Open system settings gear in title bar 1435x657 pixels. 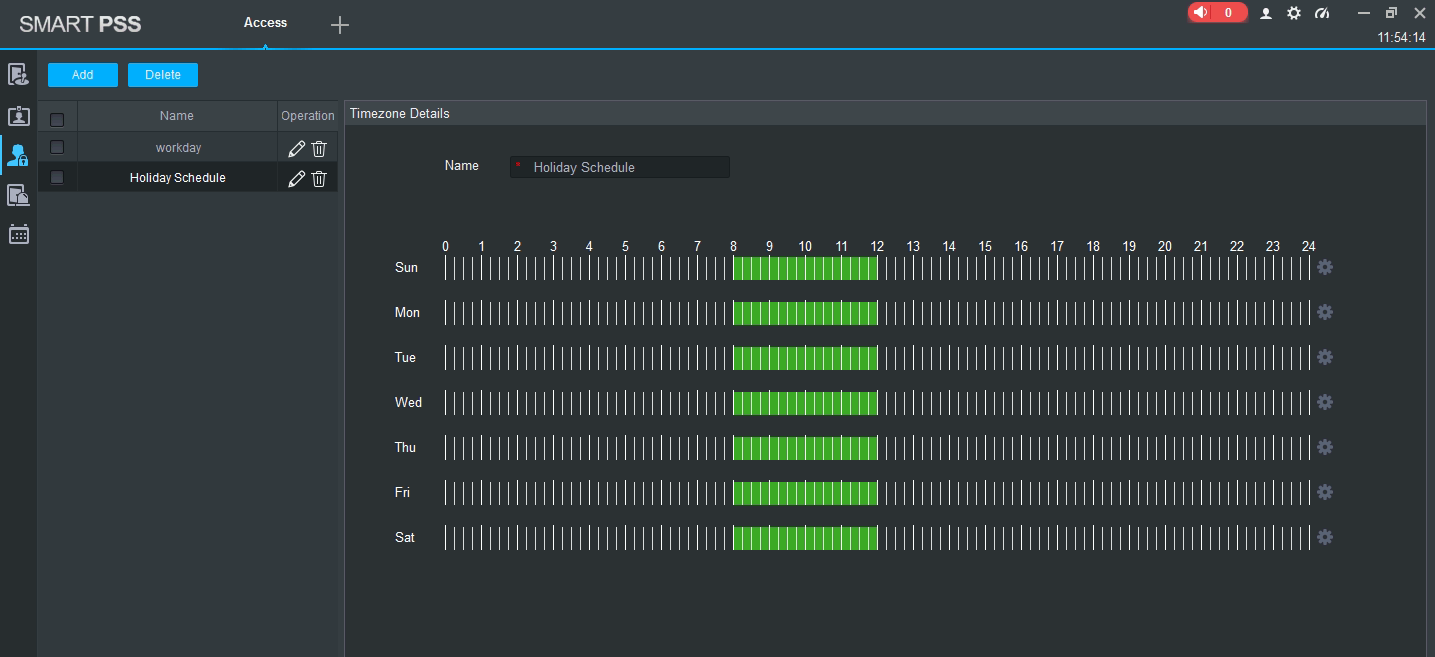pos(1294,13)
